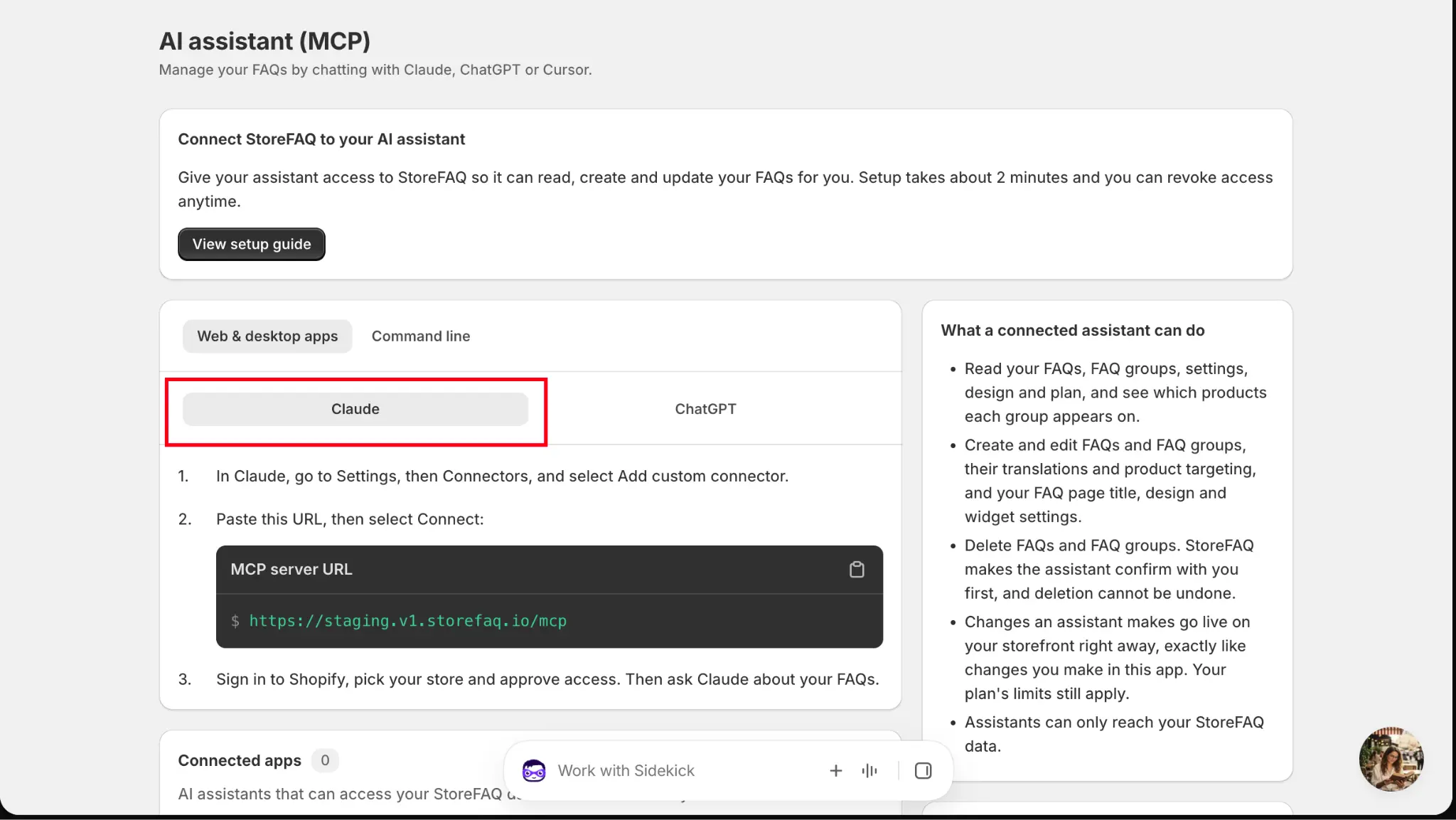Select the Claude tab

355,409
